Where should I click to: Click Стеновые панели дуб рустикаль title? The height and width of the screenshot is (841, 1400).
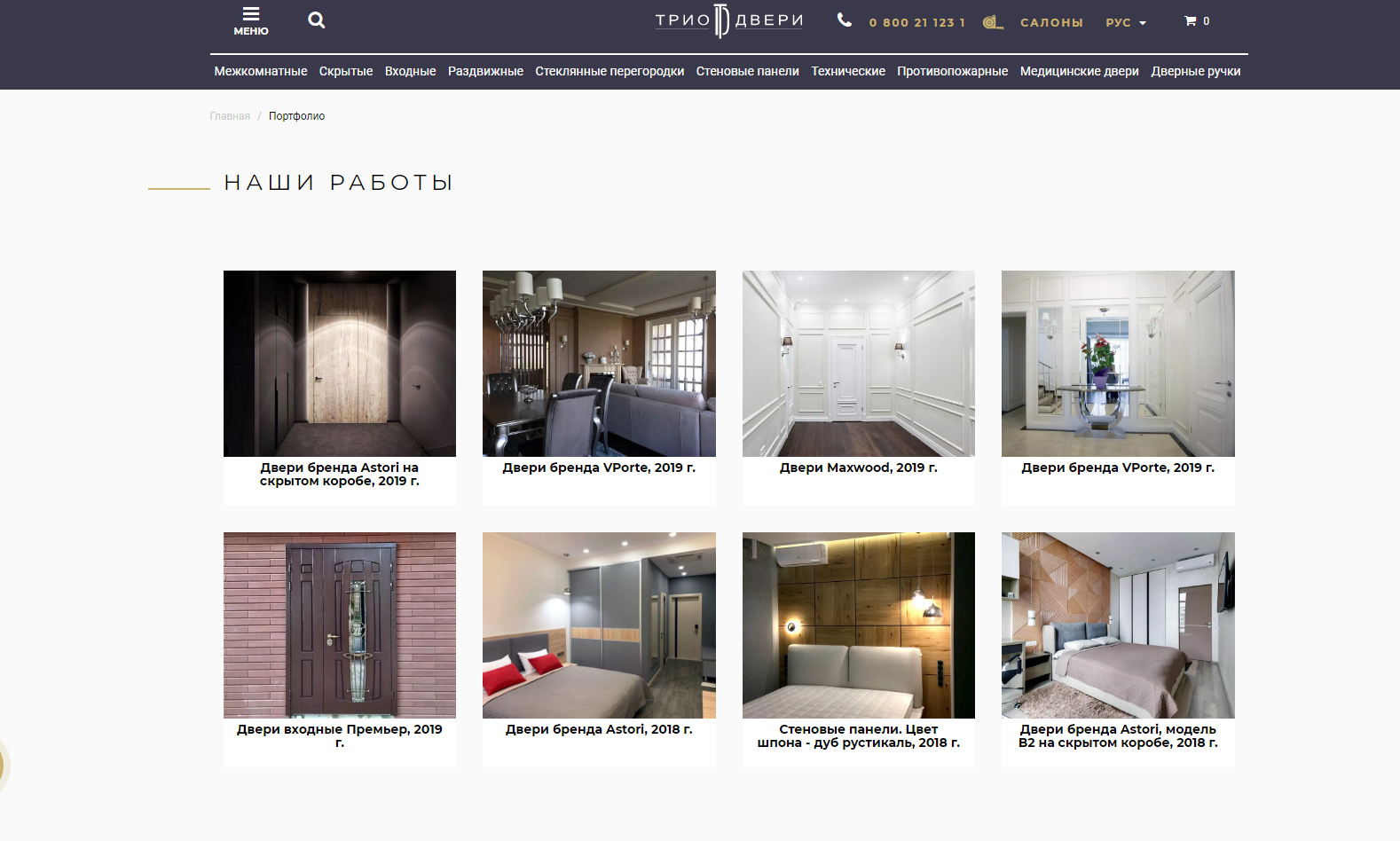[x=858, y=735]
